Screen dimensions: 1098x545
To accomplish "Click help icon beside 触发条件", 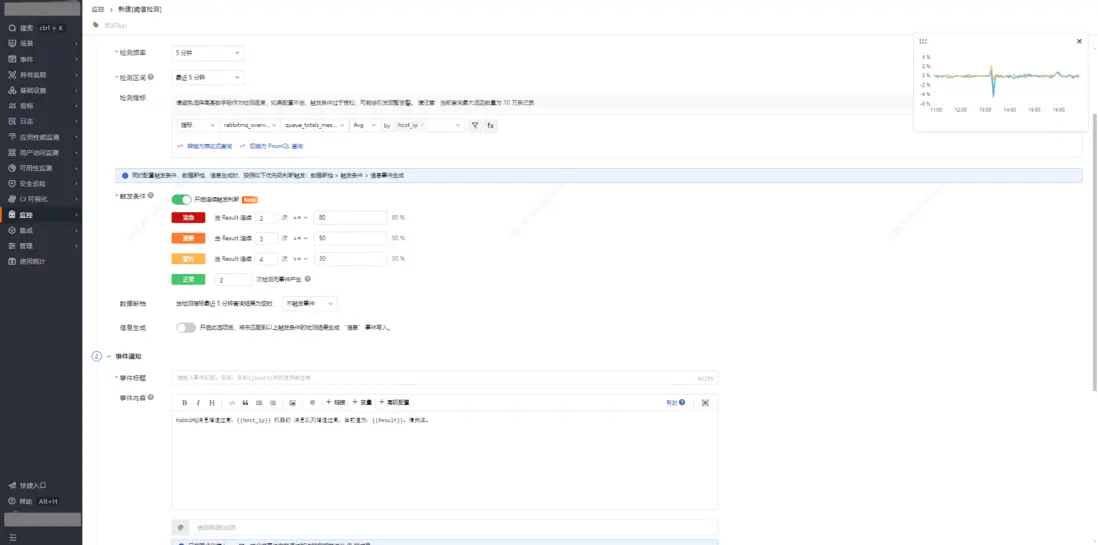I will tap(151, 195).
